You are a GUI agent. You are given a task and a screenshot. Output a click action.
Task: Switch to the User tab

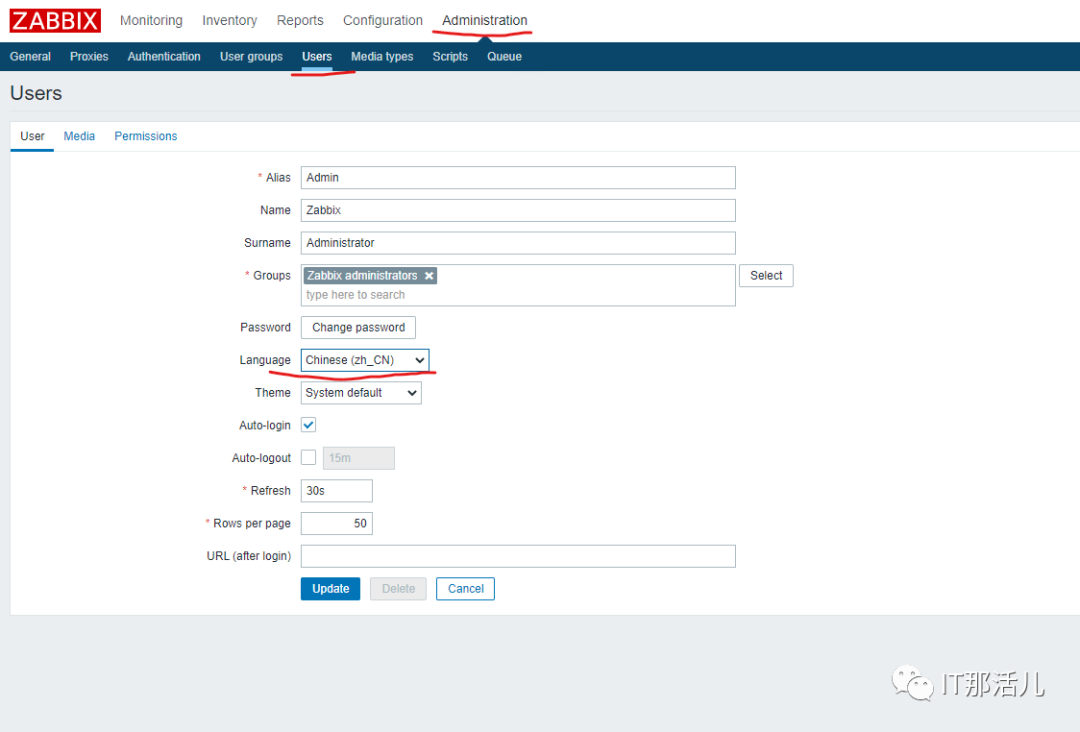point(32,136)
